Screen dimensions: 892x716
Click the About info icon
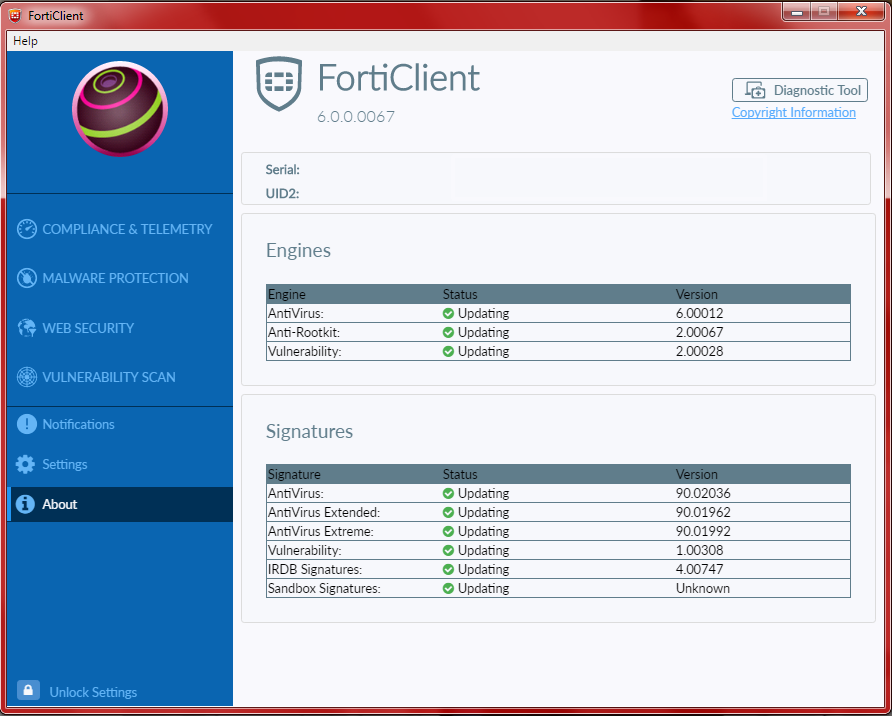(25, 504)
